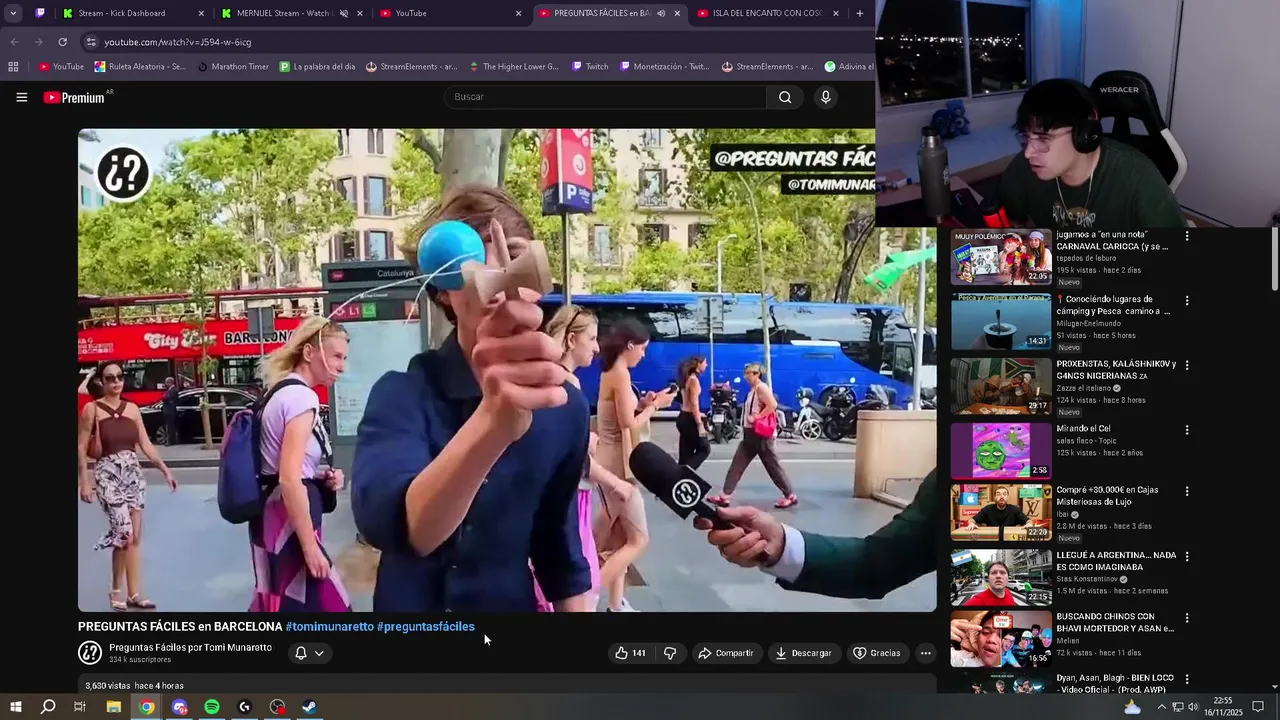Go to YouTube Premium home logo
Viewport: 1280px width, 720px height.
point(74,97)
